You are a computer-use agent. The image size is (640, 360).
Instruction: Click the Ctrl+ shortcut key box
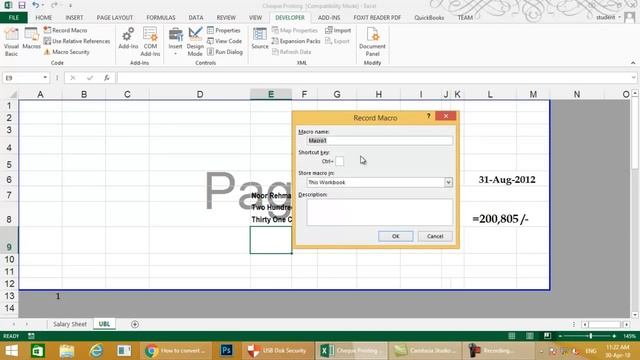(x=340, y=161)
